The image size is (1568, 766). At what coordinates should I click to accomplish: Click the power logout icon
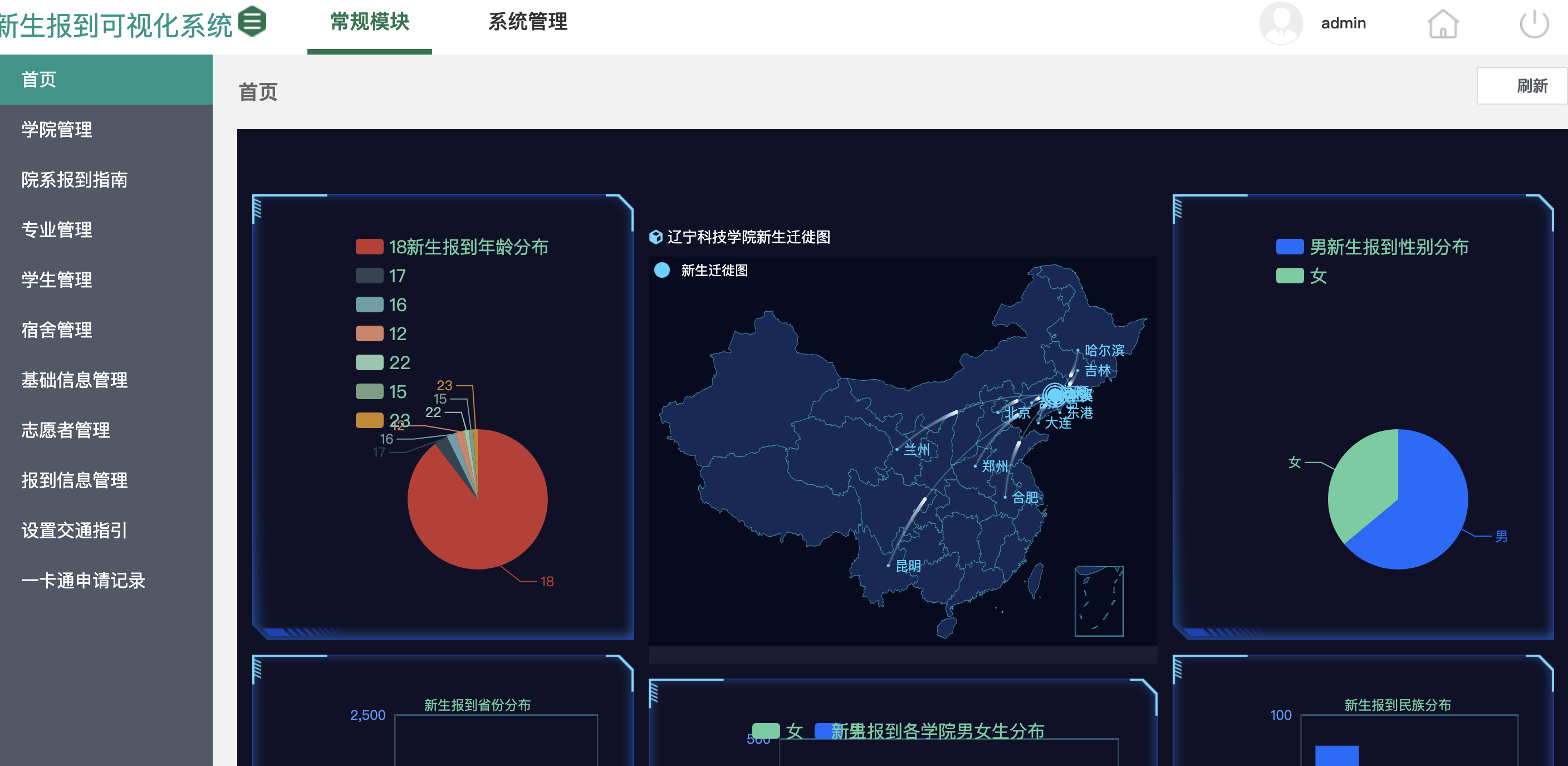[1533, 24]
